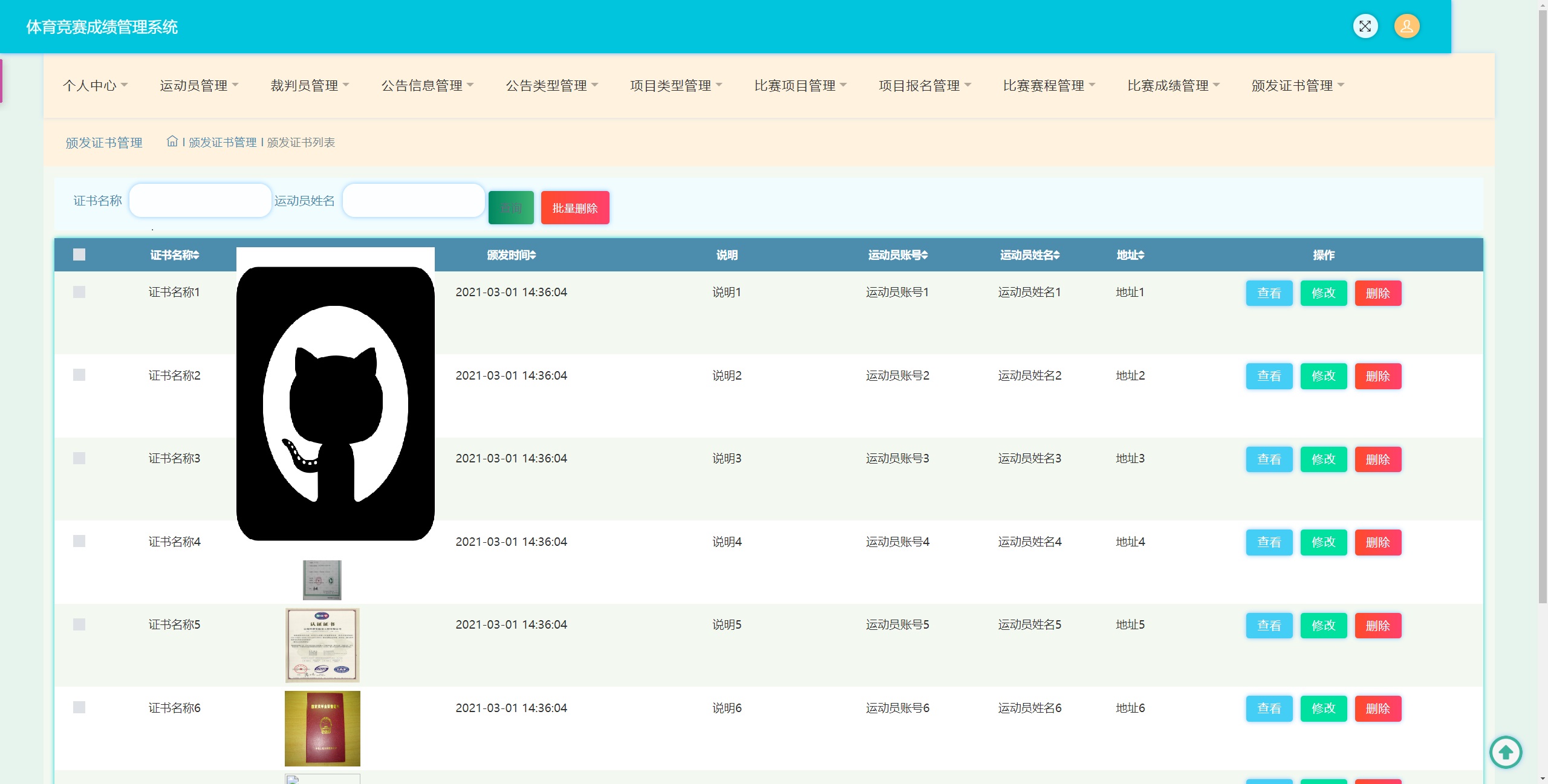
Task: Sort by 颁发时间 column arrows
Action: point(533,255)
